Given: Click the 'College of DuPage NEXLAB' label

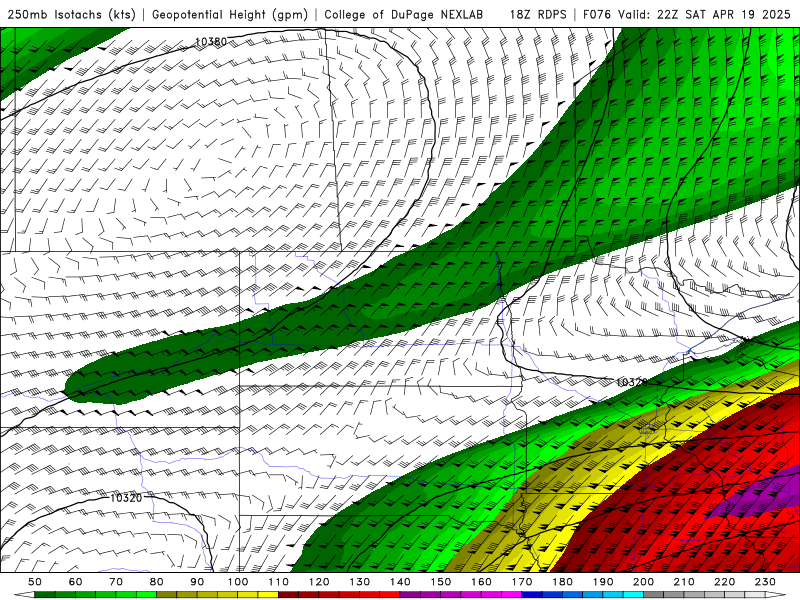Looking at the screenshot, I should tap(404, 14).
